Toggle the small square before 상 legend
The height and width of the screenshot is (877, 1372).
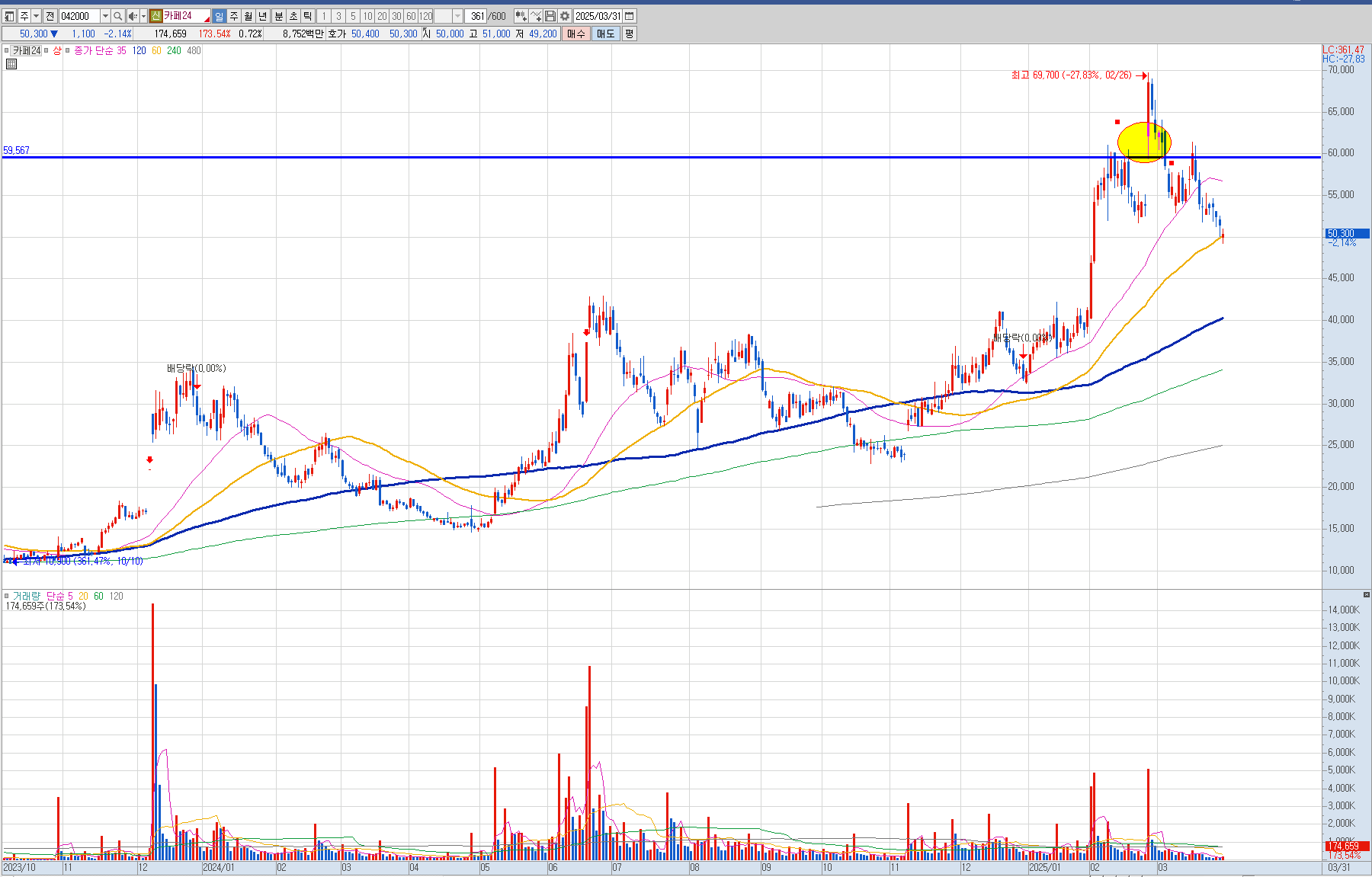pyautogui.click(x=46, y=51)
